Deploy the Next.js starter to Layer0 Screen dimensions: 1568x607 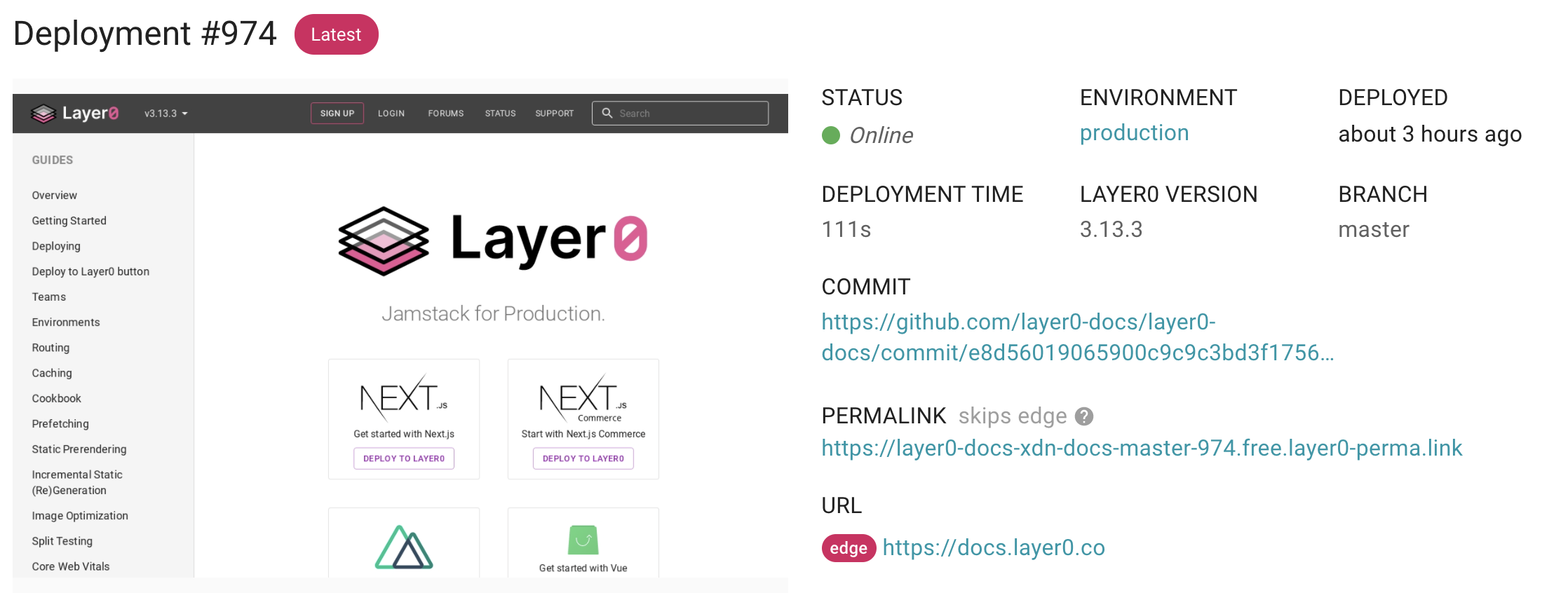[x=404, y=458]
